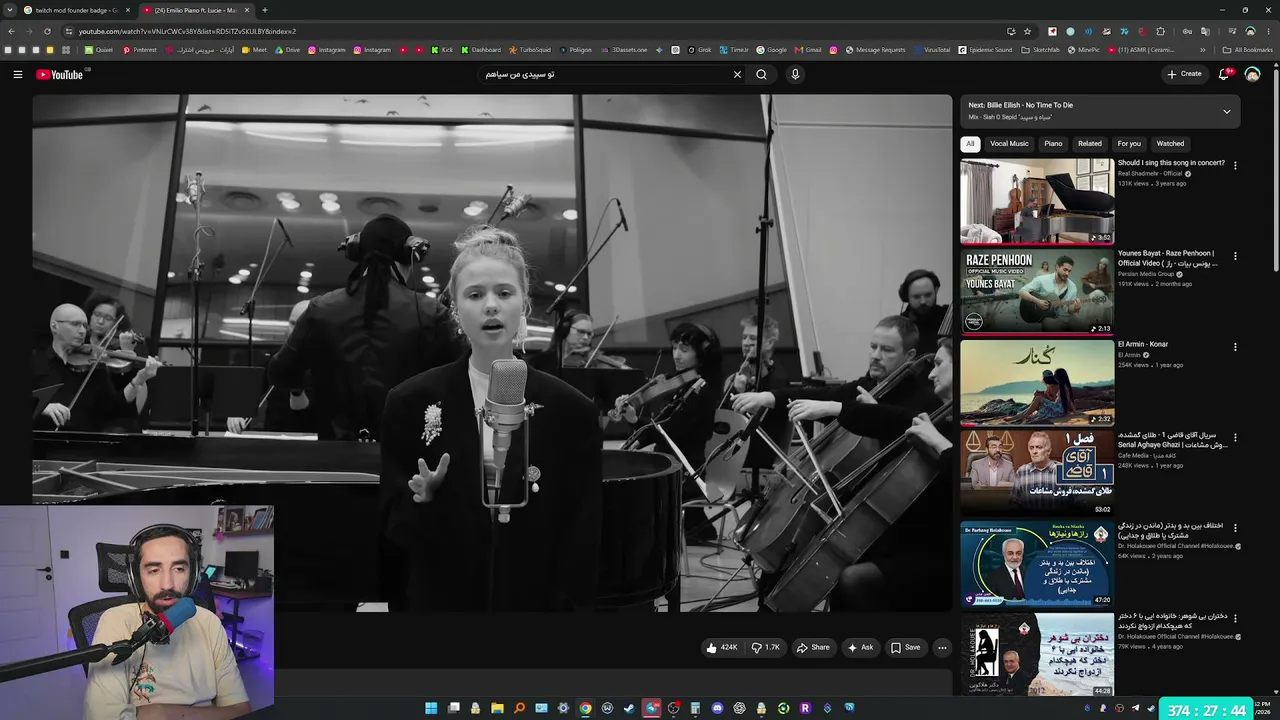Open the Persian Media Group channel

tap(1146, 274)
